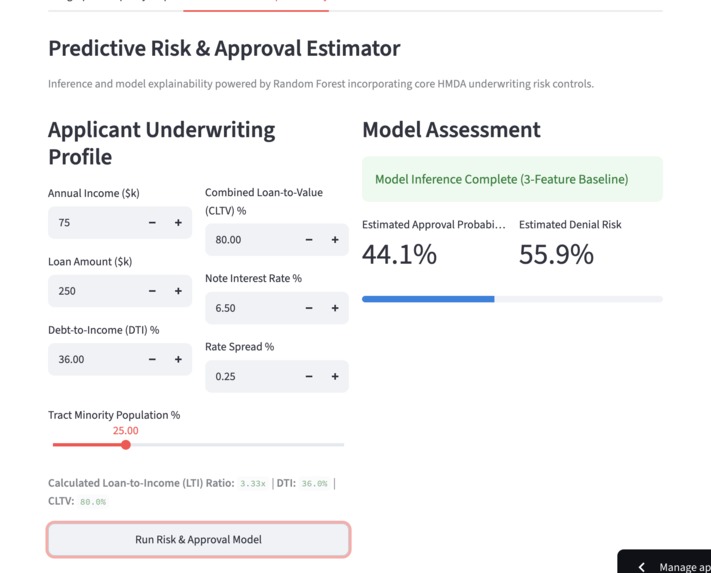Click the Model Assessment heading
This screenshot has width=711, height=573.
[x=451, y=130]
